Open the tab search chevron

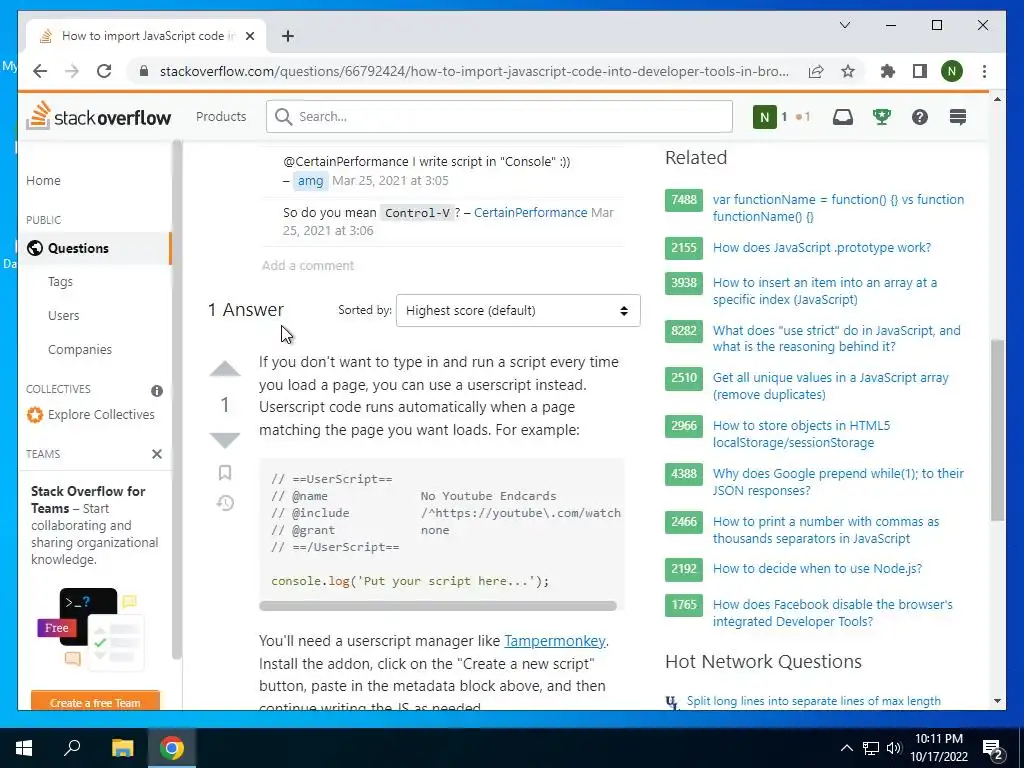point(844,25)
